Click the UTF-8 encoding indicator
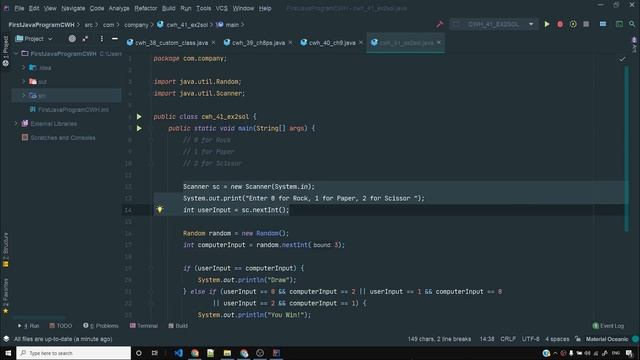The width and height of the screenshot is (640, 360). (x=531, y=339)
